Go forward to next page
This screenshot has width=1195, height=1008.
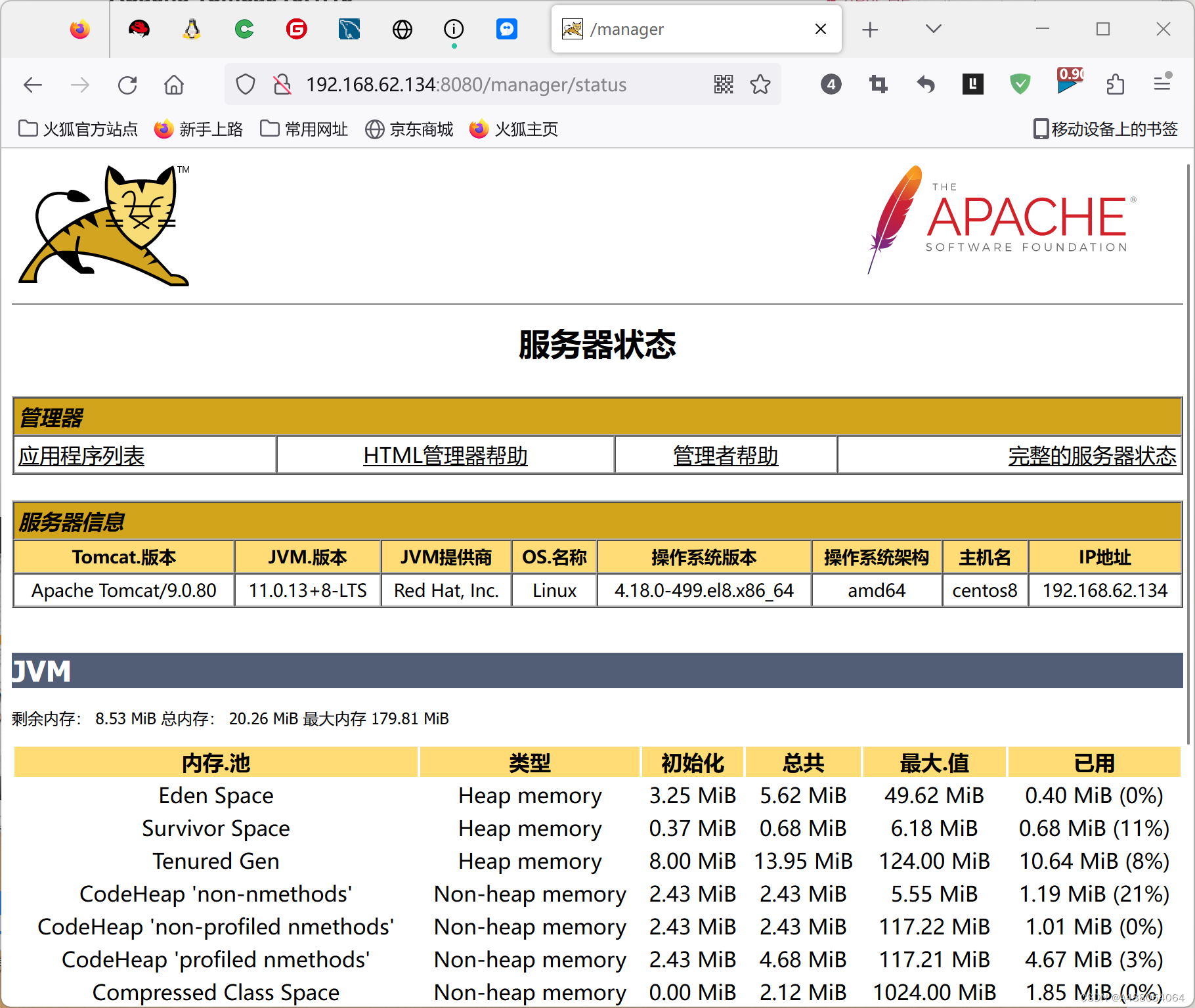point(80,85)
